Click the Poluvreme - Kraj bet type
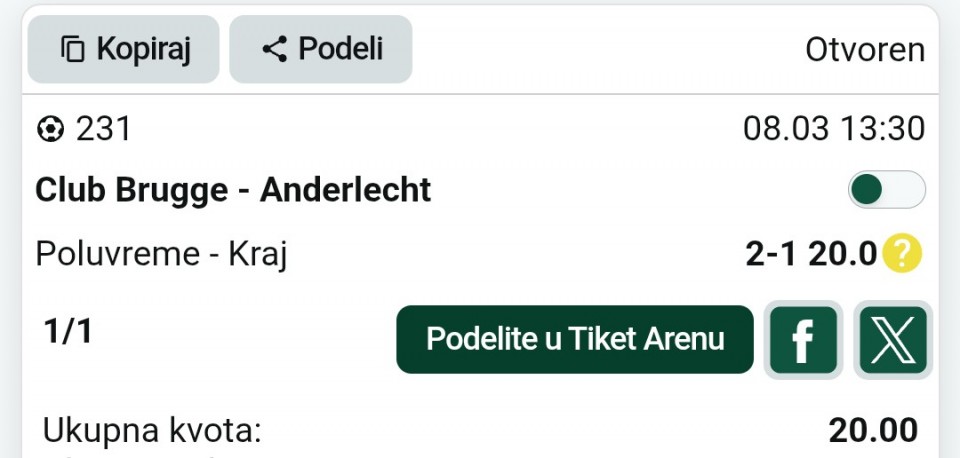 161,255
